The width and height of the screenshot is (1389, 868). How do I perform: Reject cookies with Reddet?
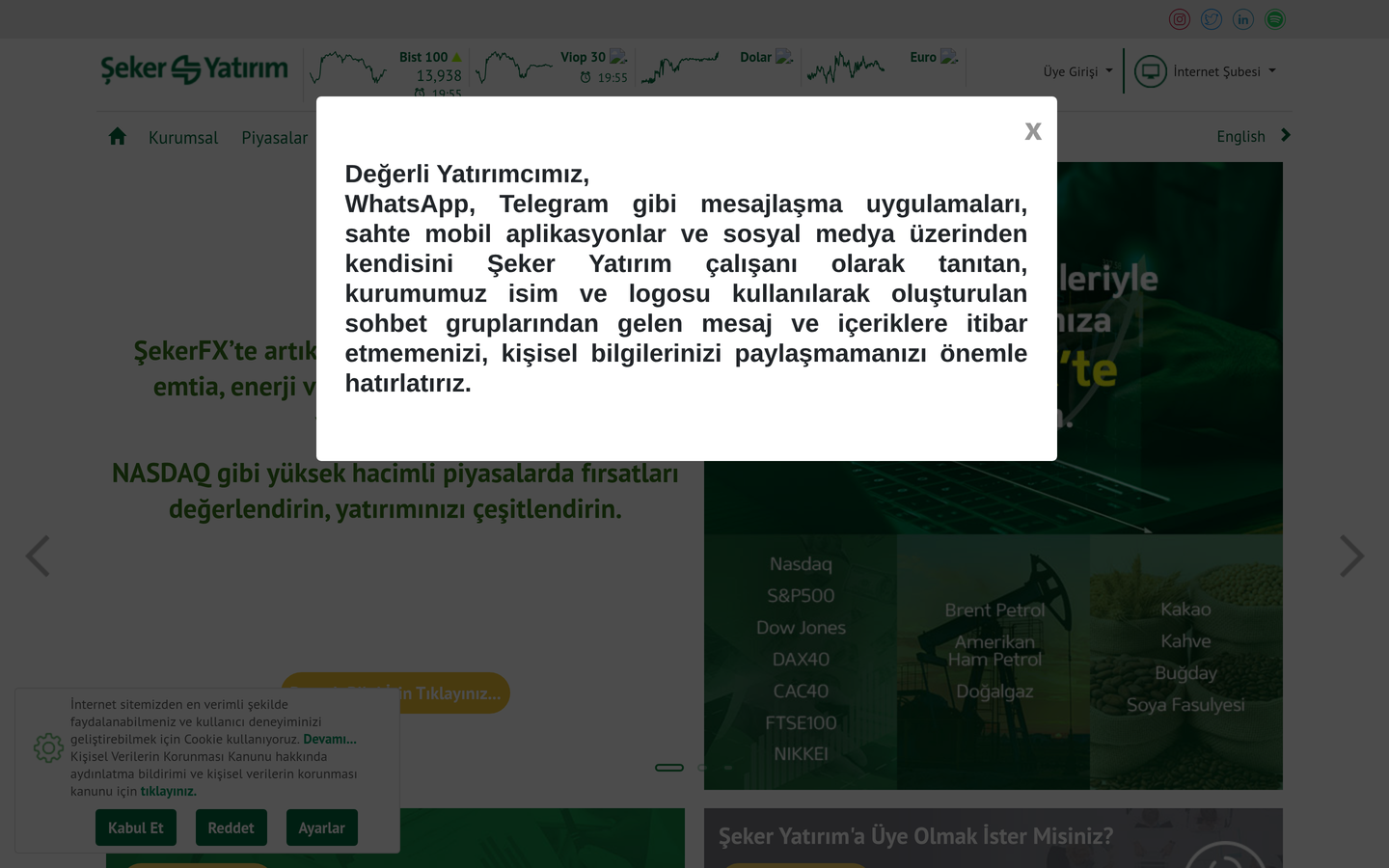point(231,827)
